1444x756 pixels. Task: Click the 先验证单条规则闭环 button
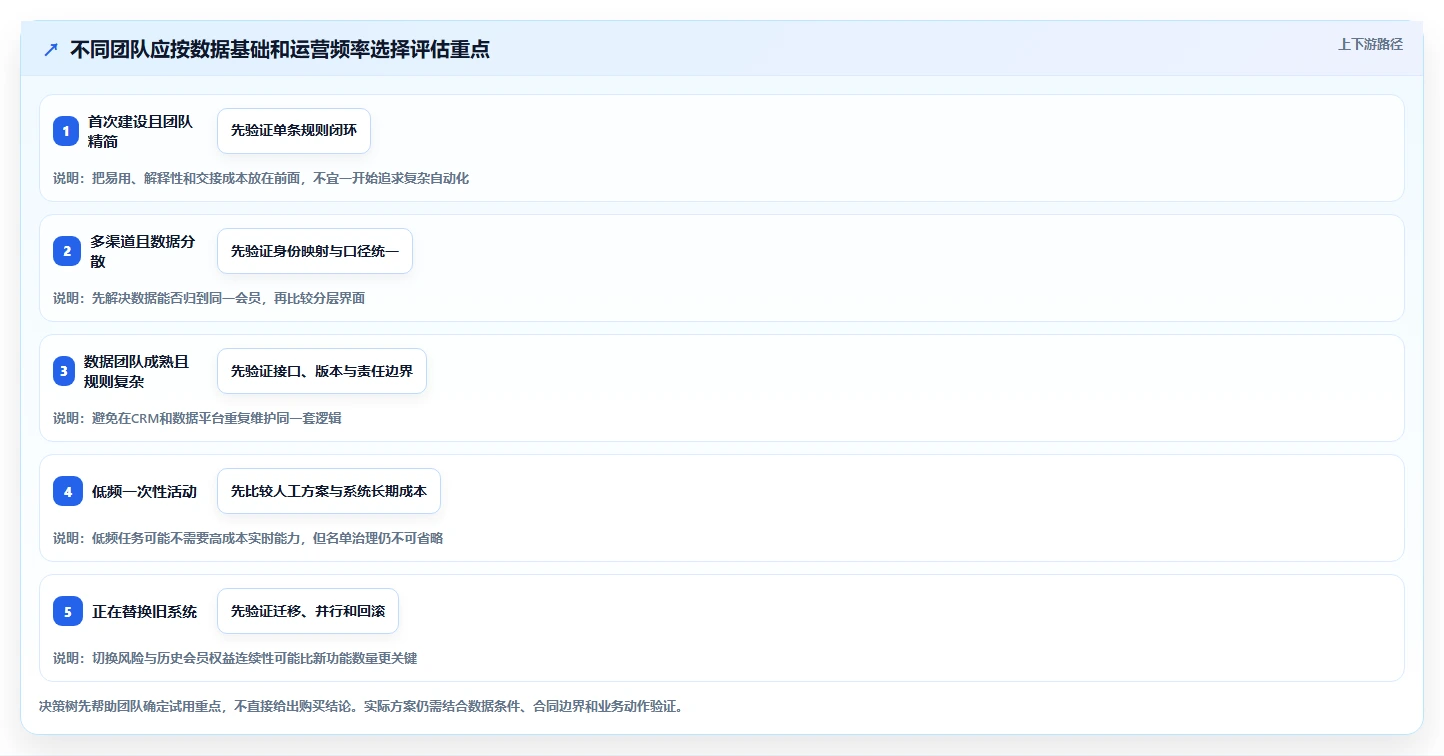coord(294,131)
